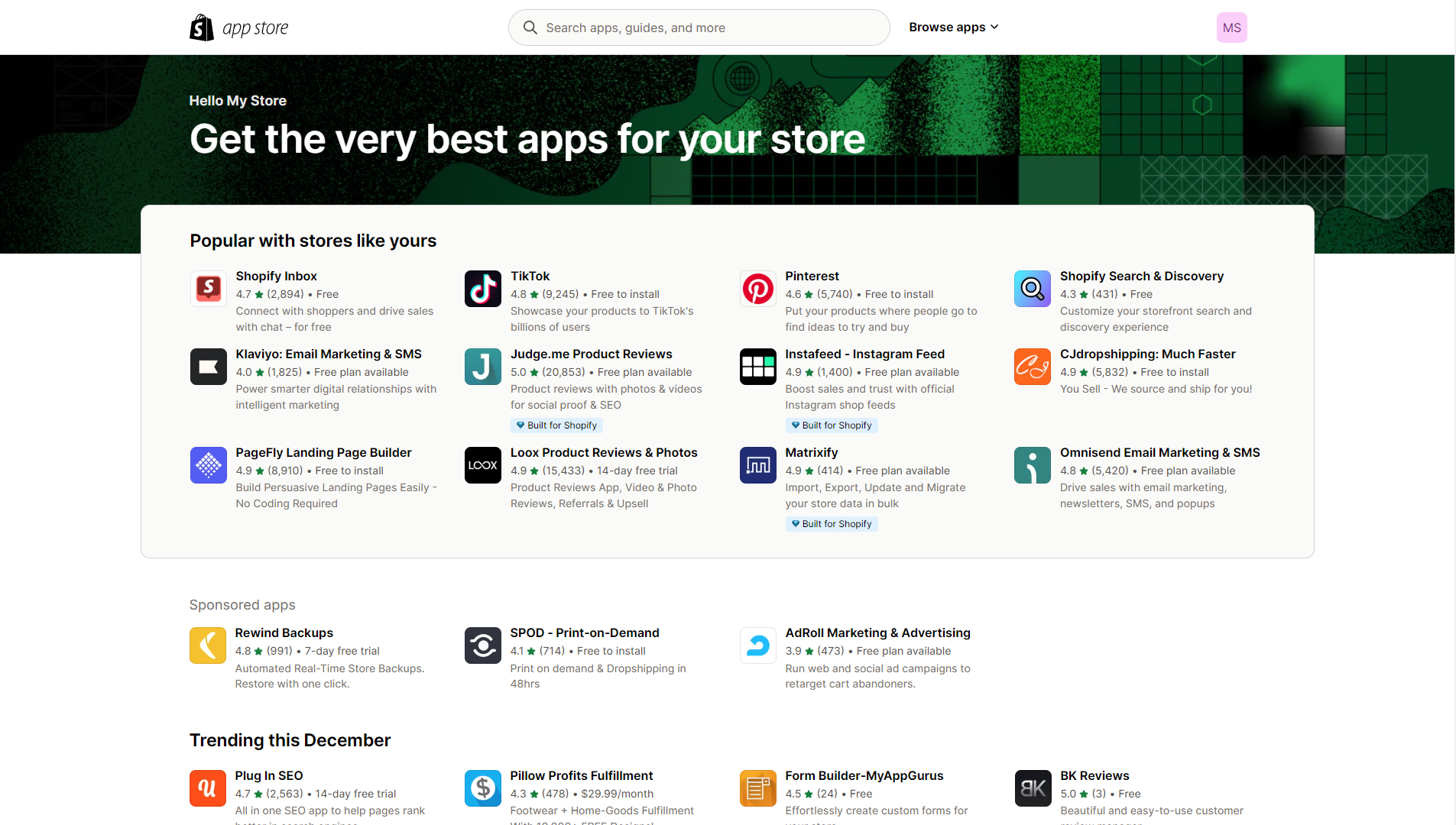Click Built for Shopify badge under Instafeed
Viewport: 1456px width, 825px height.
click(x=832, y=425)
